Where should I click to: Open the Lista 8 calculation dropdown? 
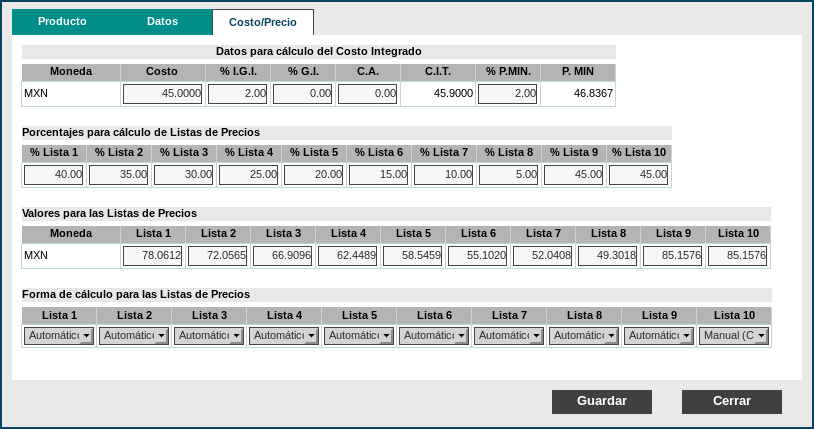(x=584, y=336)
